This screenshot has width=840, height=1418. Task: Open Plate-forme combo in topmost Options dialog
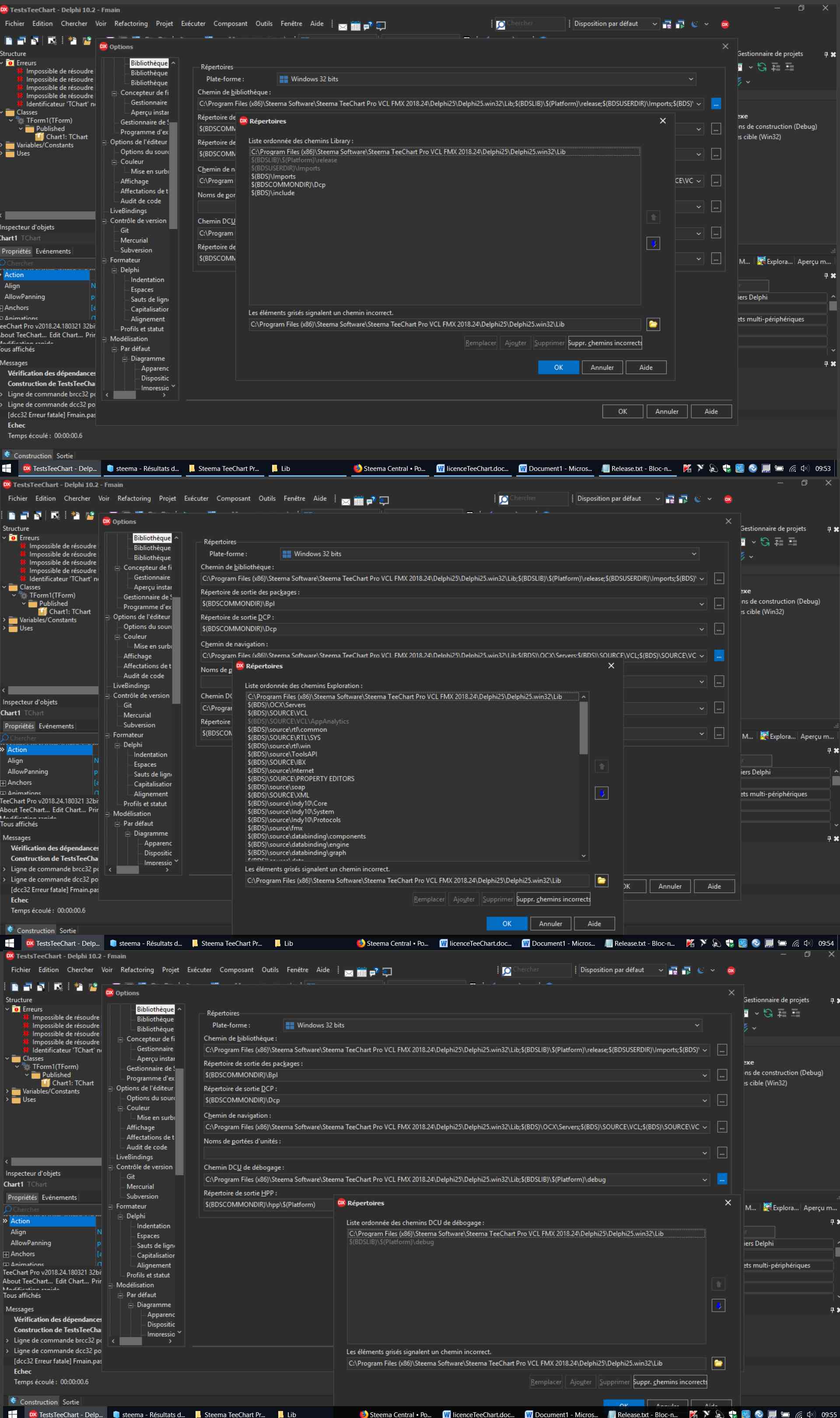(487, 79)
